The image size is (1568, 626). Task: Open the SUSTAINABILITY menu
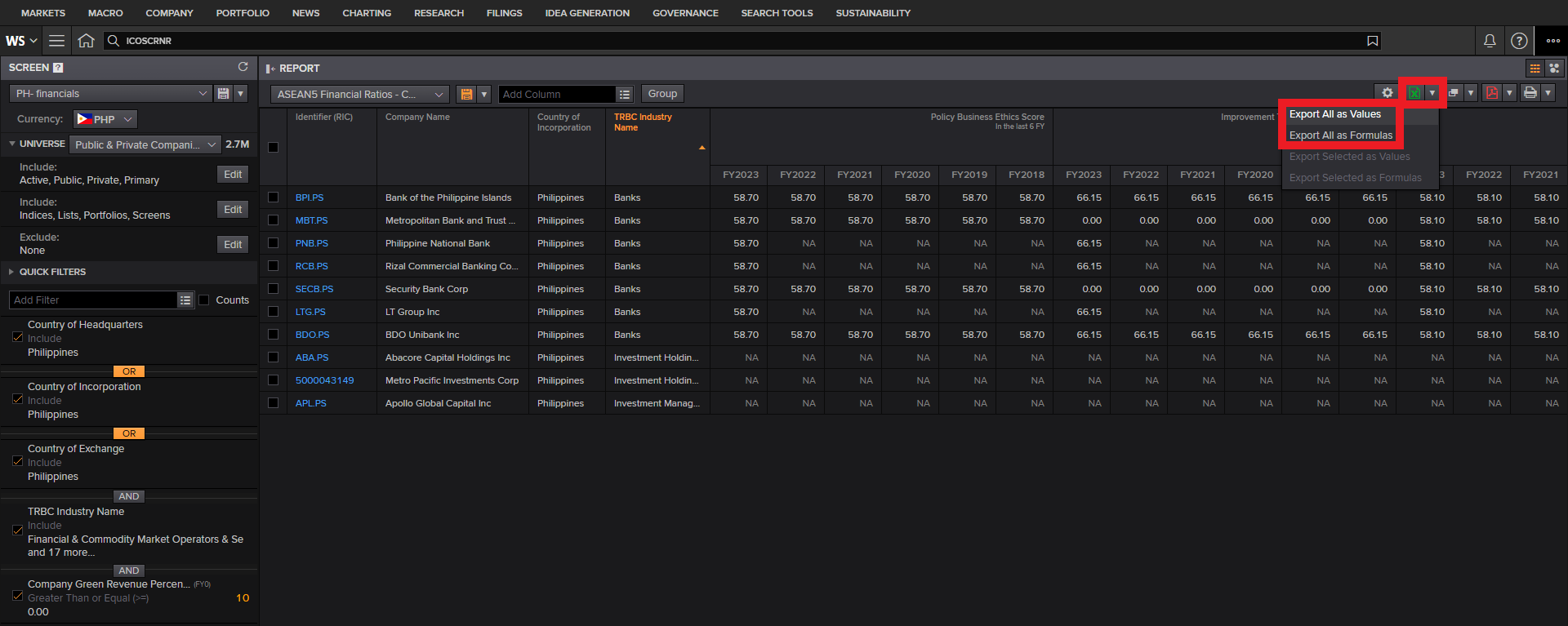(873, 13)
